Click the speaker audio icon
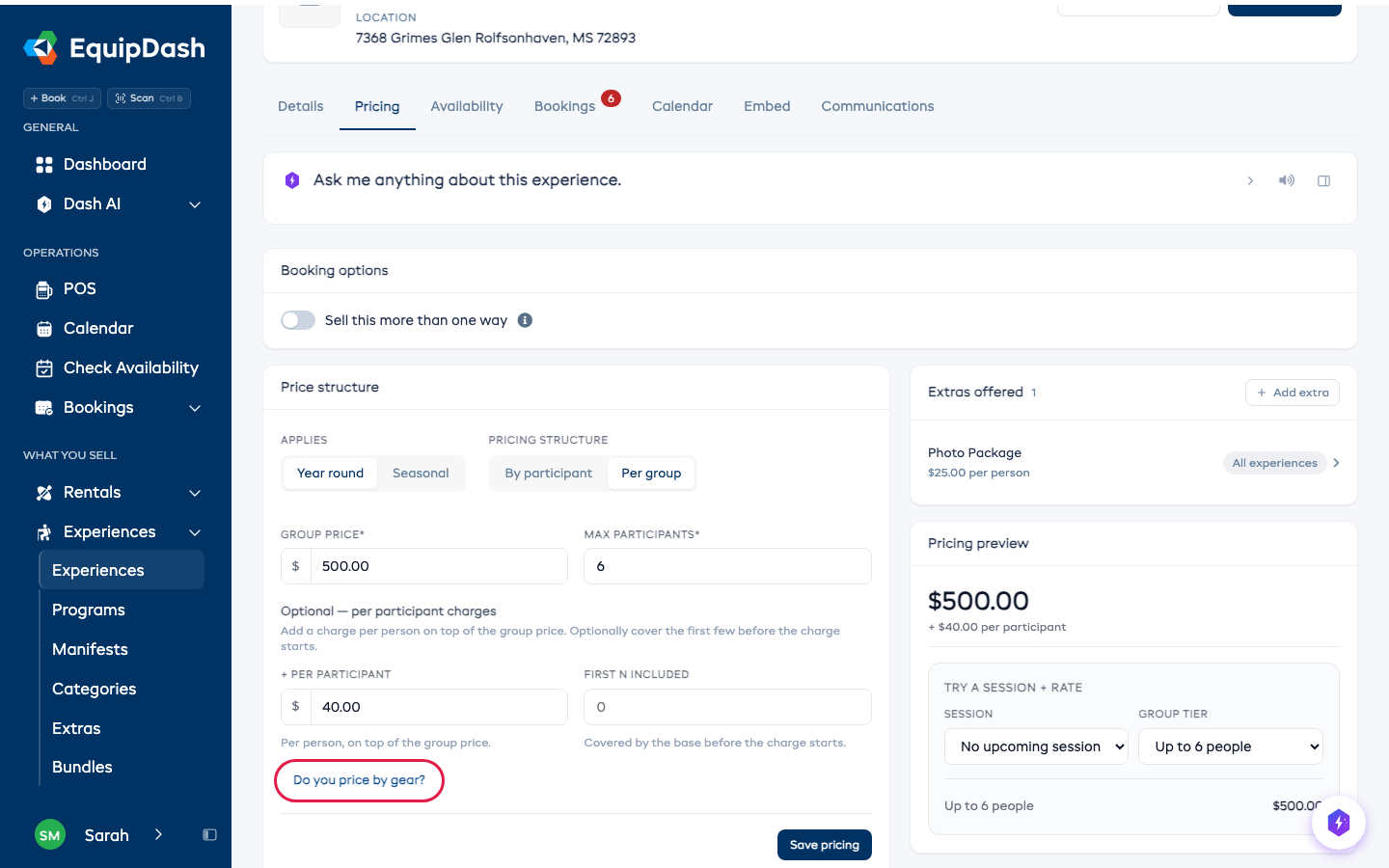The image size is (1389, 868). [1287, 180]
